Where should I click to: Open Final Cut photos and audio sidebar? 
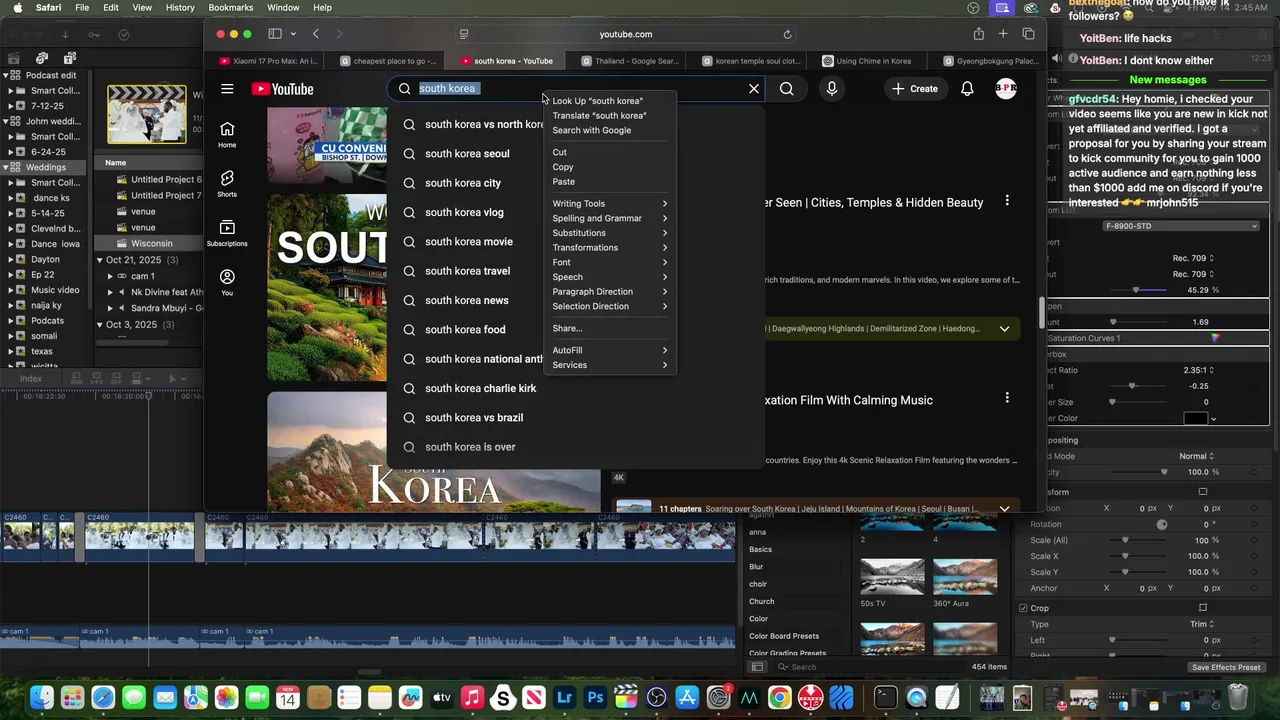(x=42, y=58)
